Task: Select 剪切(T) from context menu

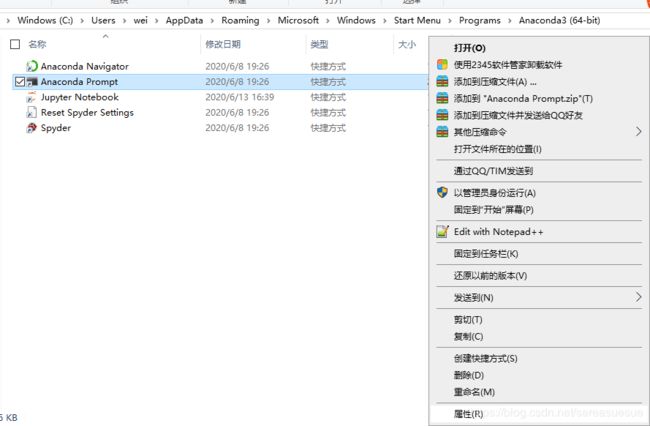Action: tap(468, 320)
